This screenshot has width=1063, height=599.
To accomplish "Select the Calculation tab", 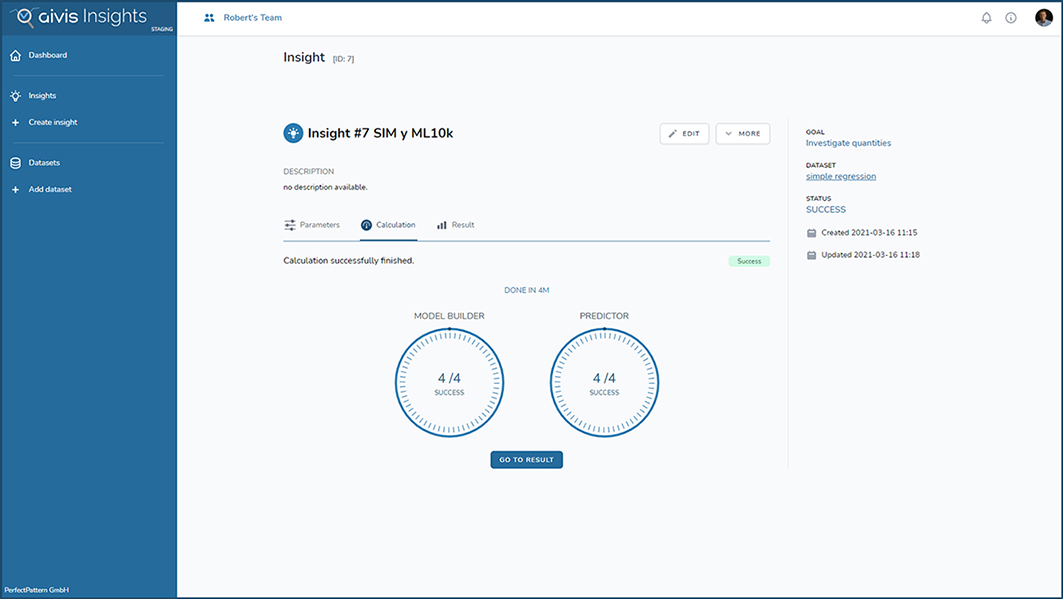I will click(388, 225).
